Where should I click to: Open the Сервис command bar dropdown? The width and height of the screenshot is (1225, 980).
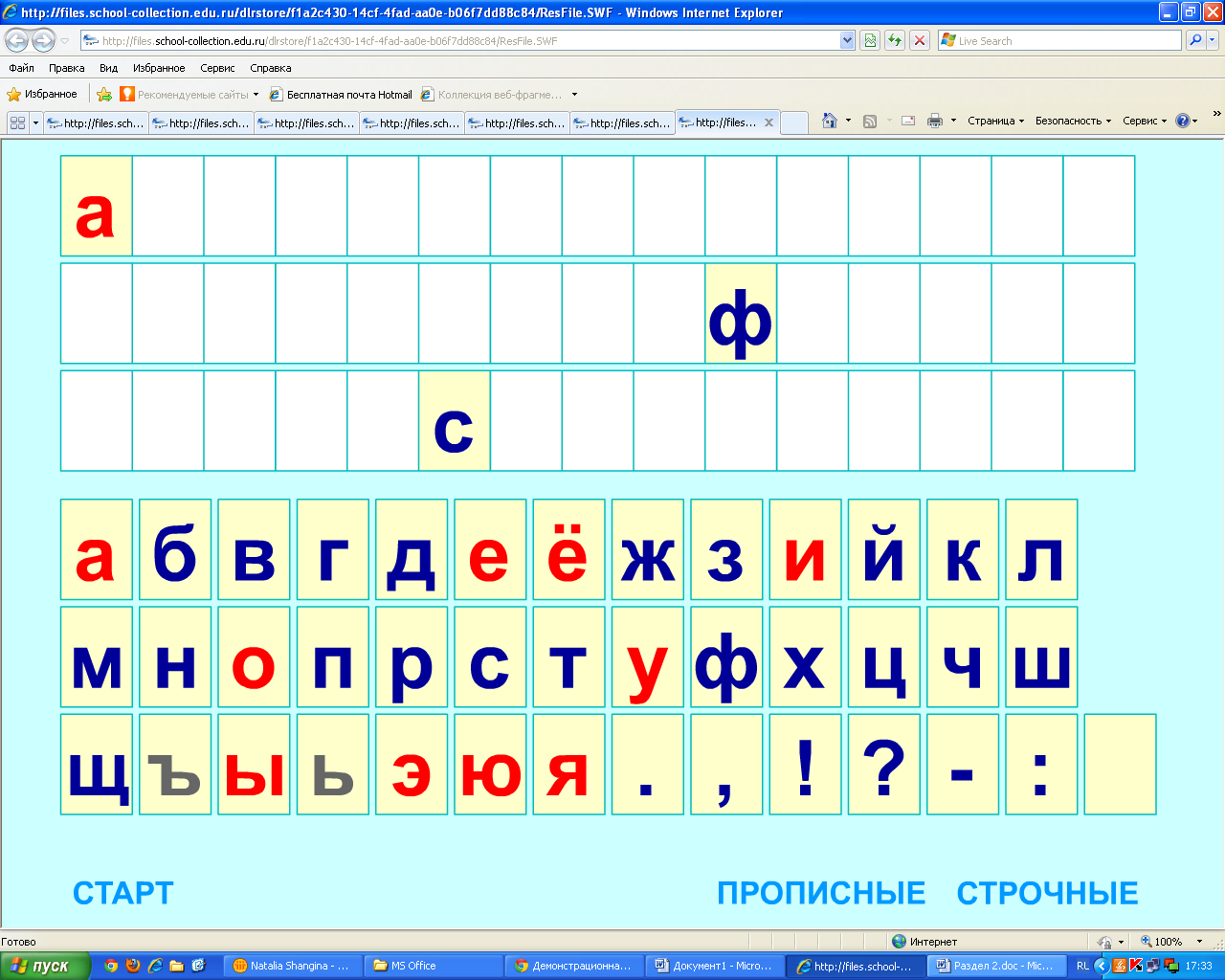[1145, 121]
